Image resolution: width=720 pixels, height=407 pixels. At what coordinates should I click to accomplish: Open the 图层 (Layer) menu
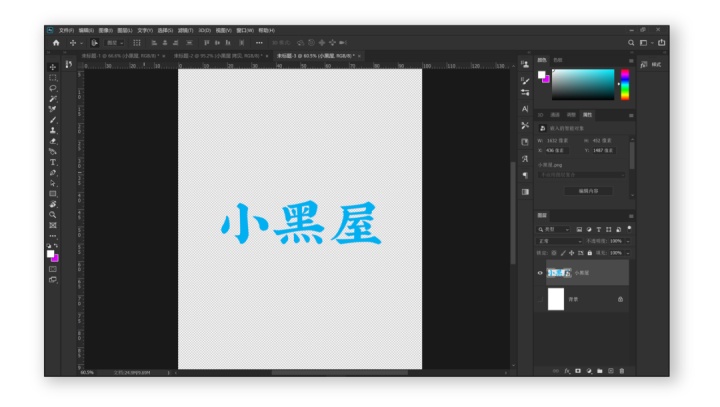[124, 30]
